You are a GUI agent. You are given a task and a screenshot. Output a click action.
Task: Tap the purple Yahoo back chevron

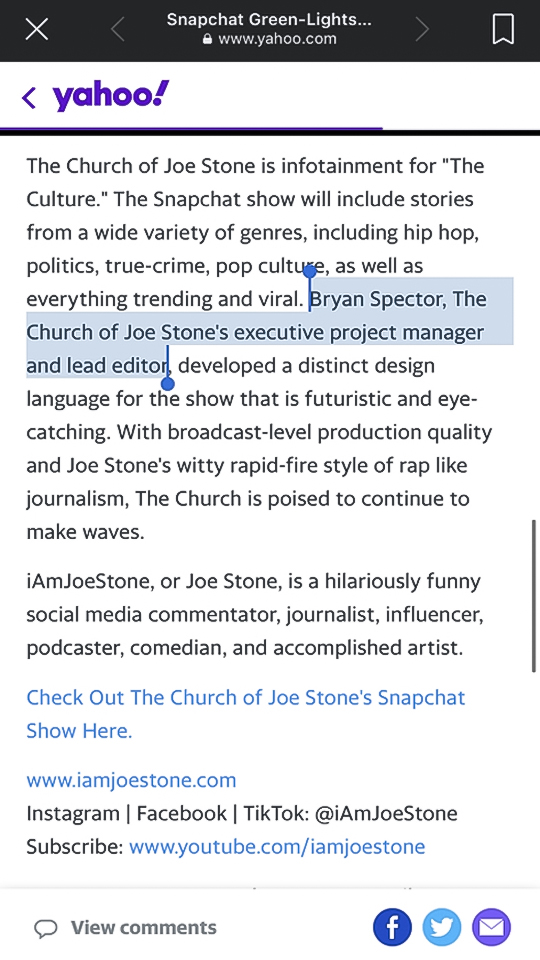point(29,97)
